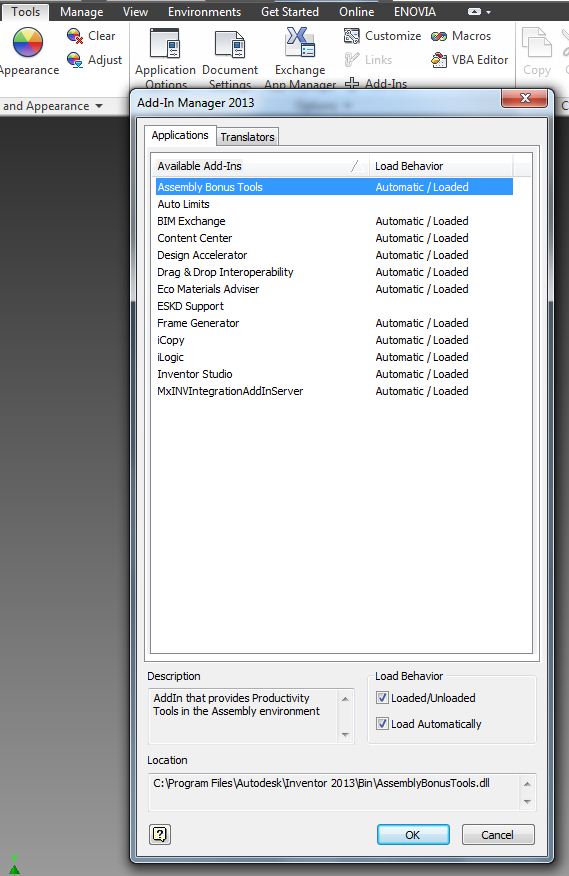
Task: Open Application Options
Action: click(x=165, y=58)
